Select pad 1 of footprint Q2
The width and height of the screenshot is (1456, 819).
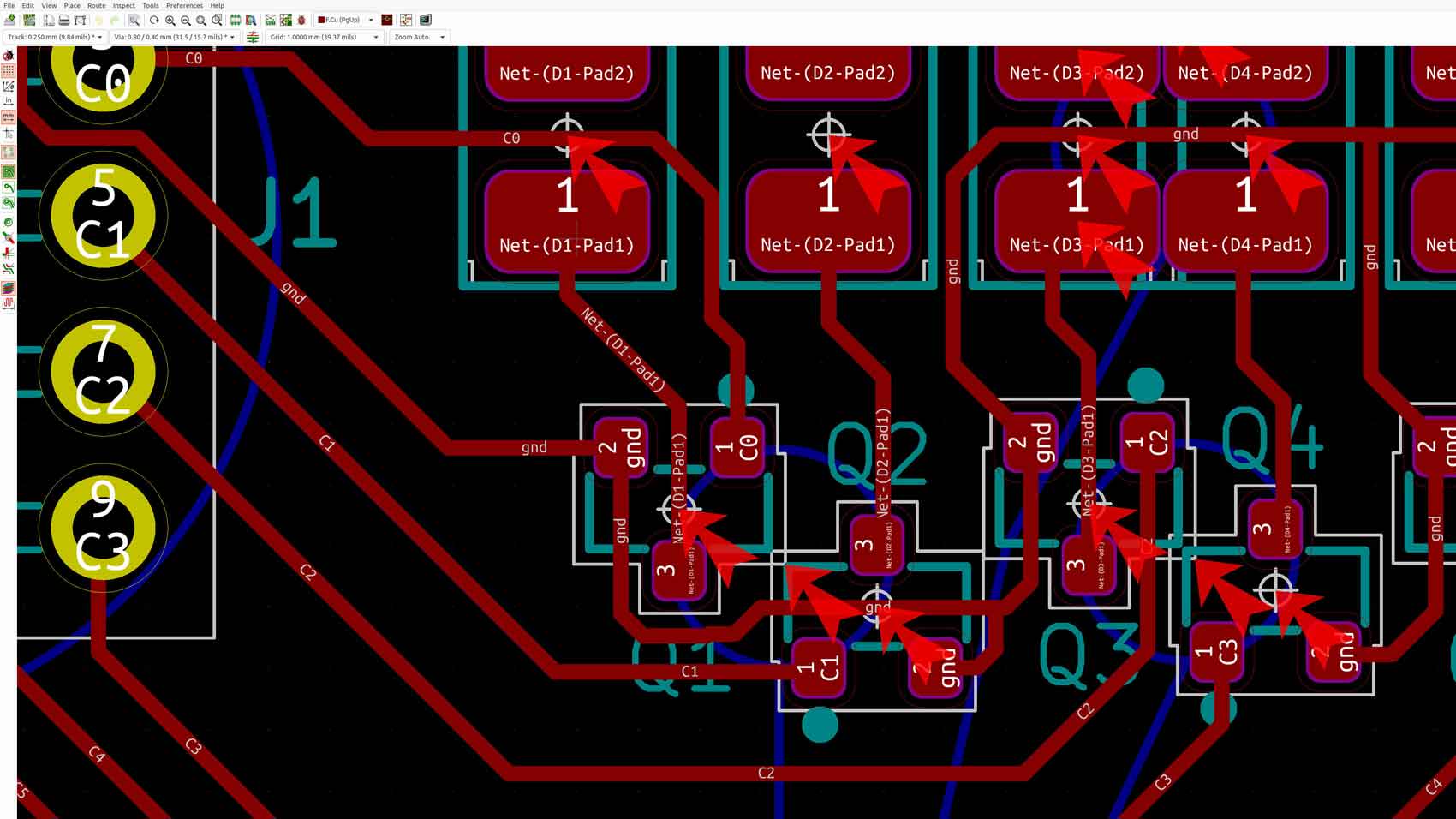(x=818, y=667)
